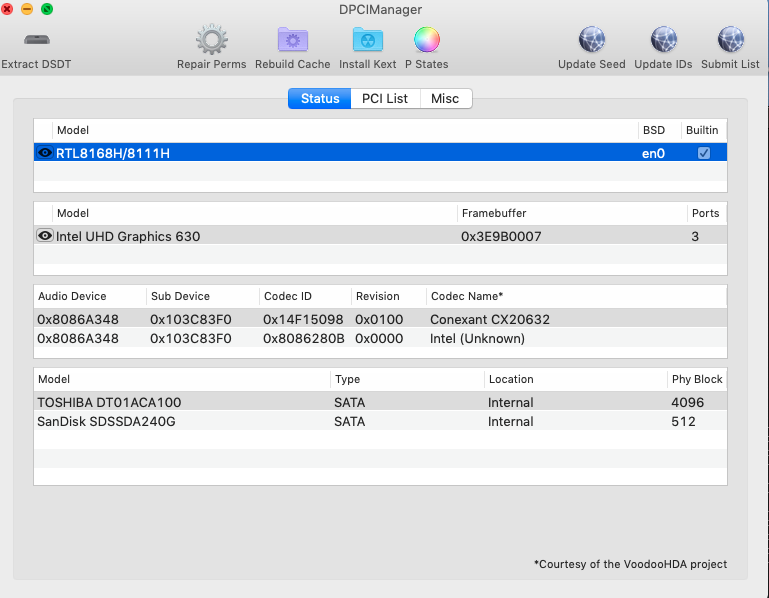Select TOSHIBA DT01ACA100 drive row

[x=381, y=402]
